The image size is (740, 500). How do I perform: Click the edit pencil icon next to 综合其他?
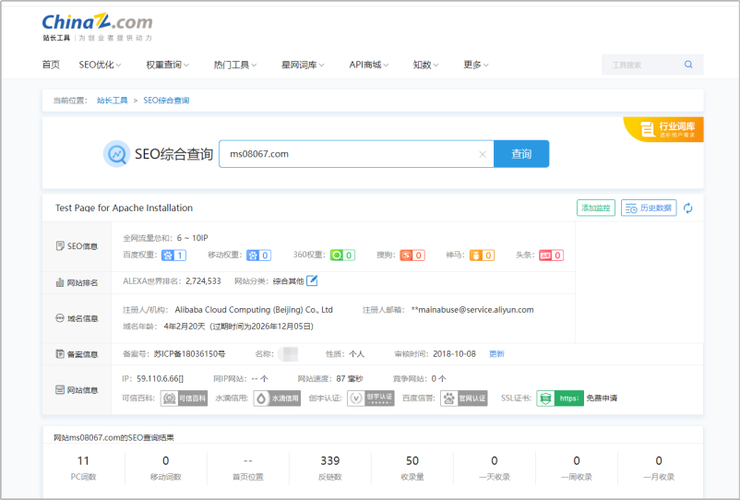point(312,281)
